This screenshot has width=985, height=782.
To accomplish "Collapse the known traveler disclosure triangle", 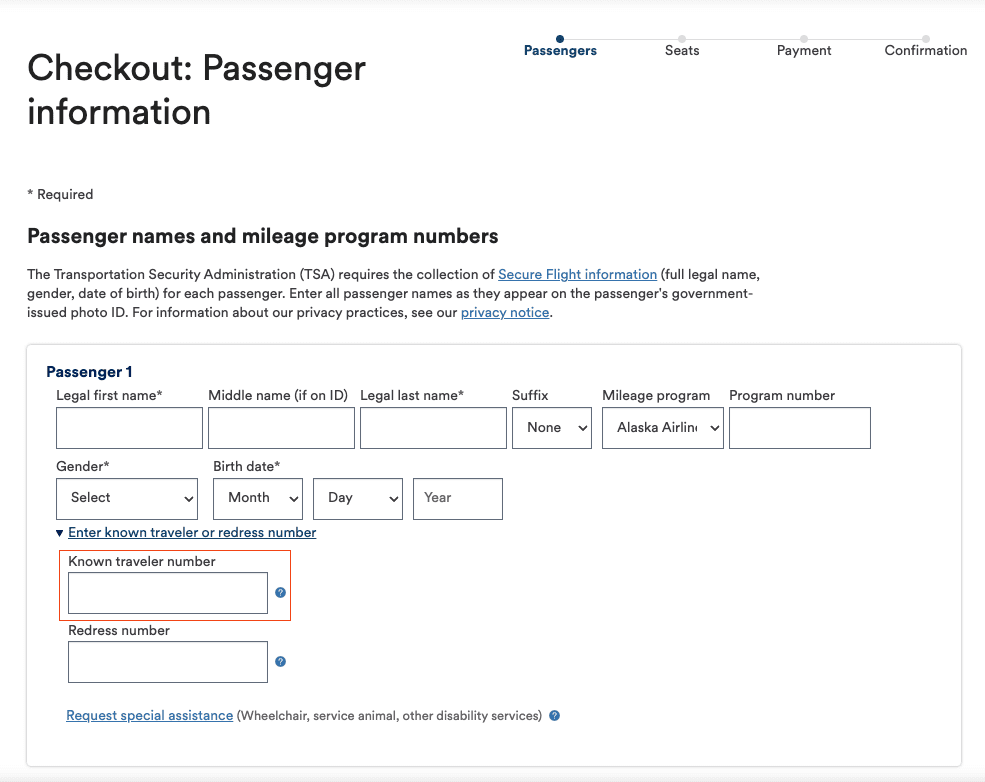I will click(x=59, y=532).
